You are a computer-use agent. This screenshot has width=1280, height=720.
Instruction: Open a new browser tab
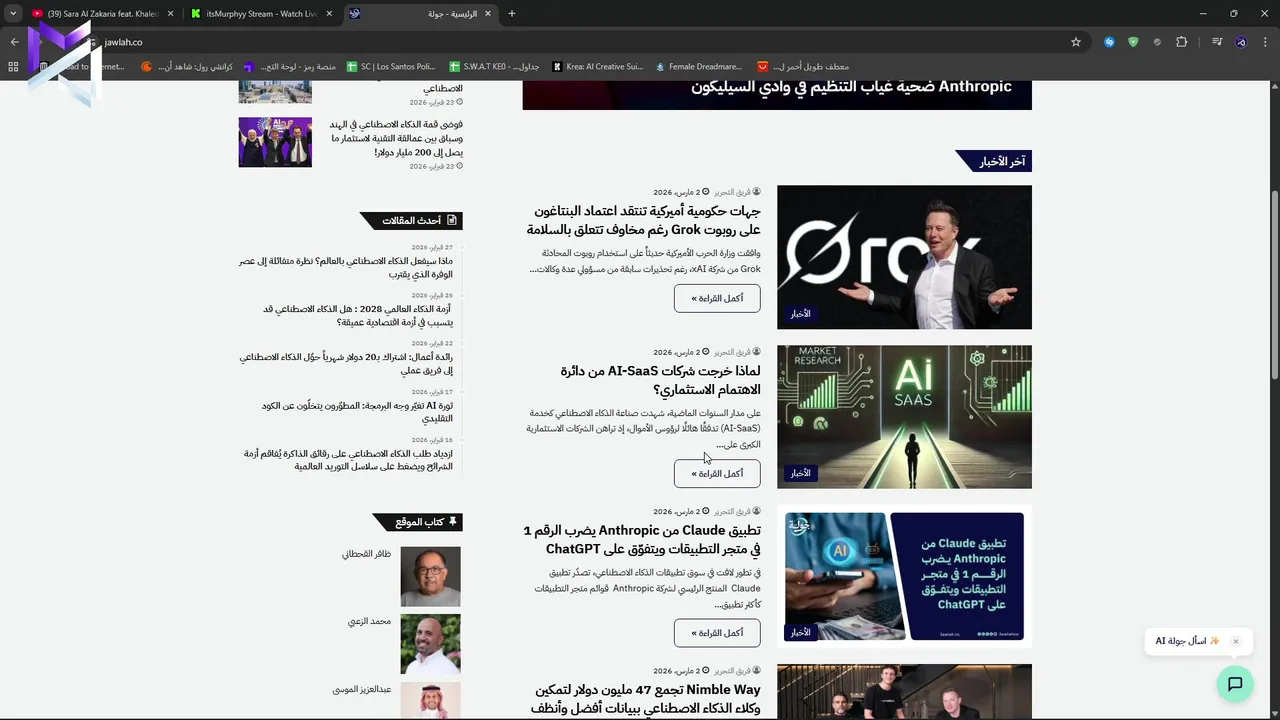(x=511, y=13)
